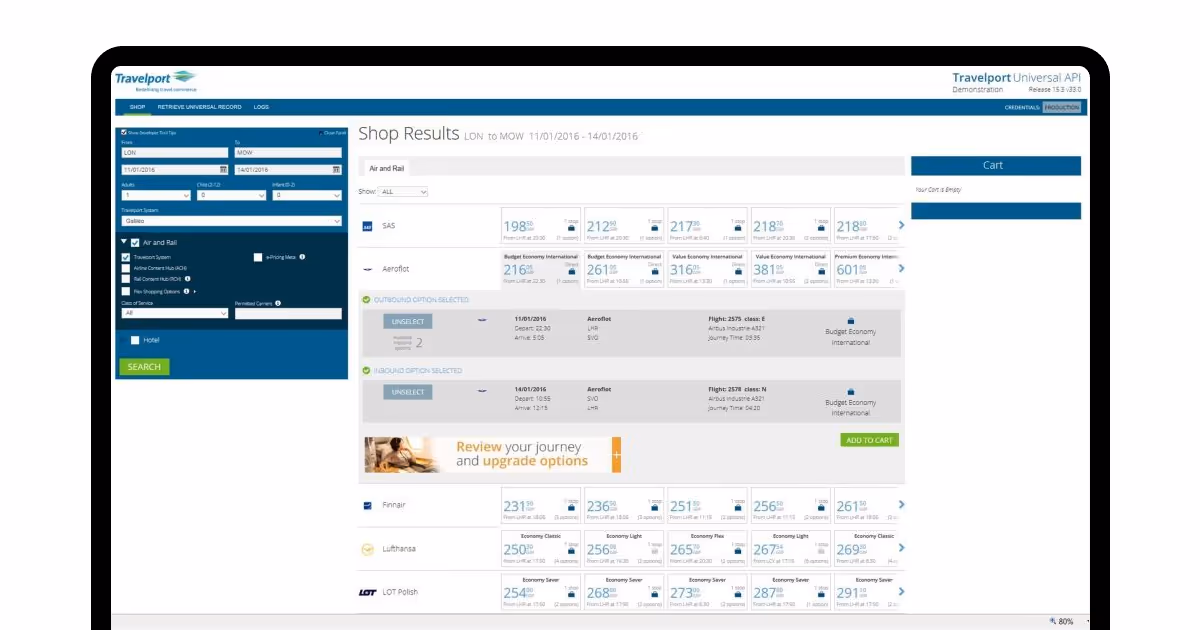Click the plus icon on the review banner

click(616, 455)
